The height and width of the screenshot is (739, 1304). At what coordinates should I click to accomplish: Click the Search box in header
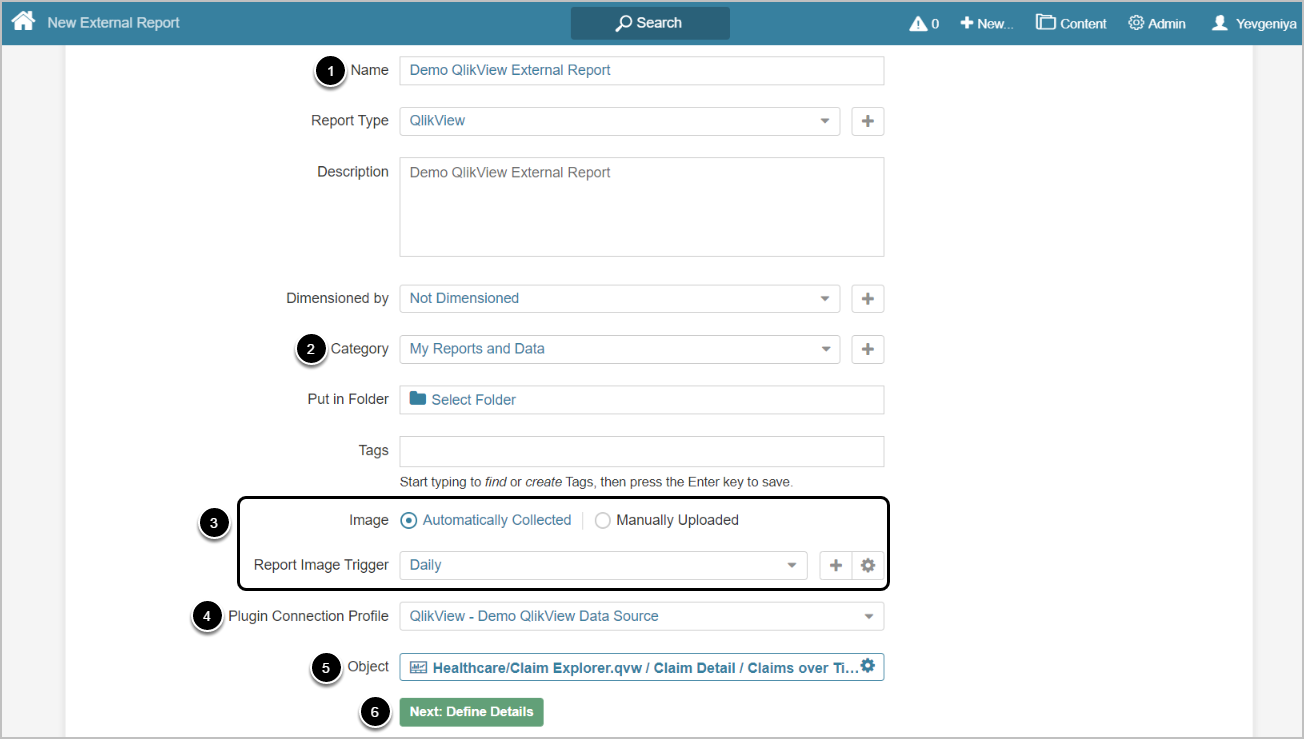(650, 23)
